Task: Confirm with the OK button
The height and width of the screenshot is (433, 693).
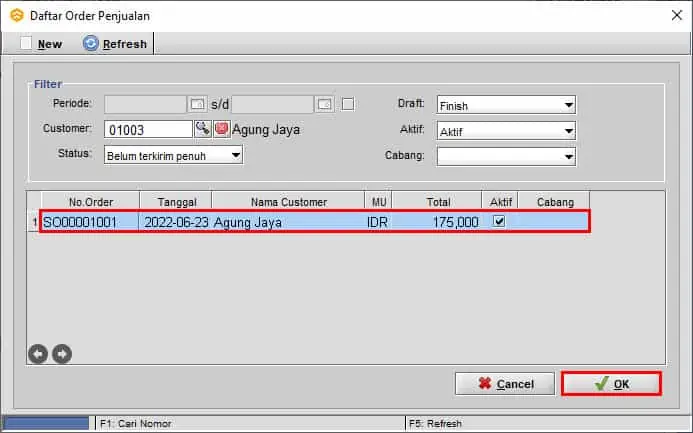Action: (x=612, y=384)
